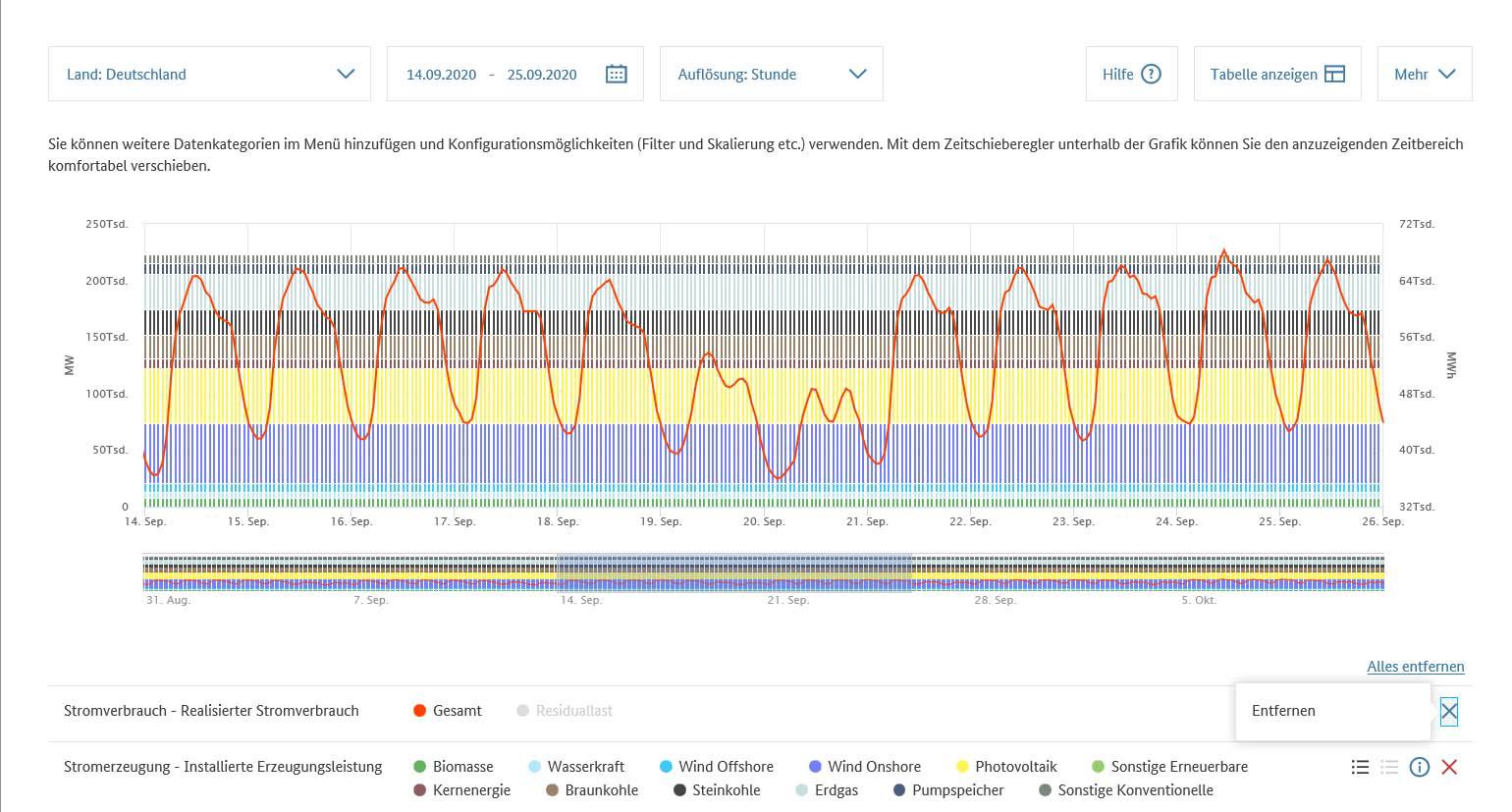Image resolution: width=1512 pixels, height=812 pixels.
Task: Toggle Photovoltaik legend entry
Action: [x=1006, y=767]
